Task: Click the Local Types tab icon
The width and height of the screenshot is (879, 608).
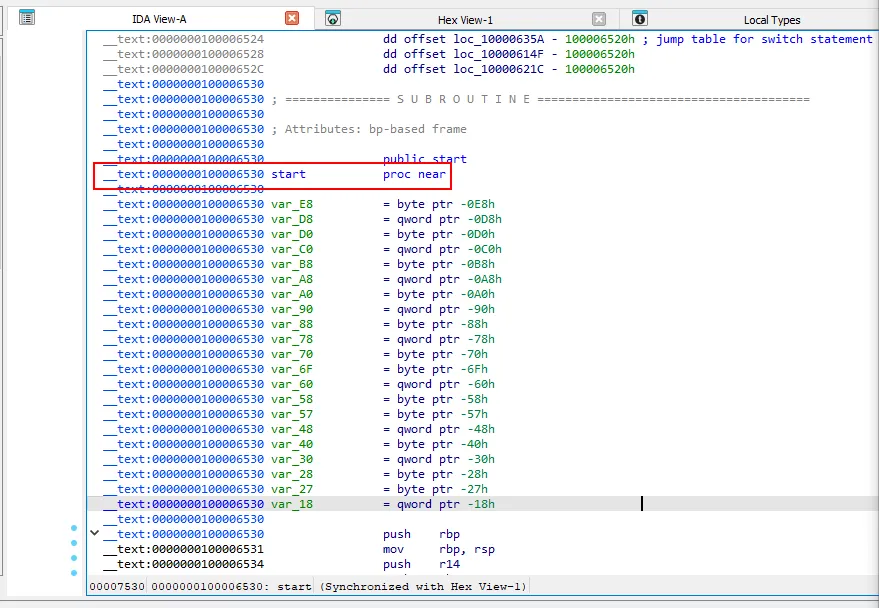Action: coord(640,19)
